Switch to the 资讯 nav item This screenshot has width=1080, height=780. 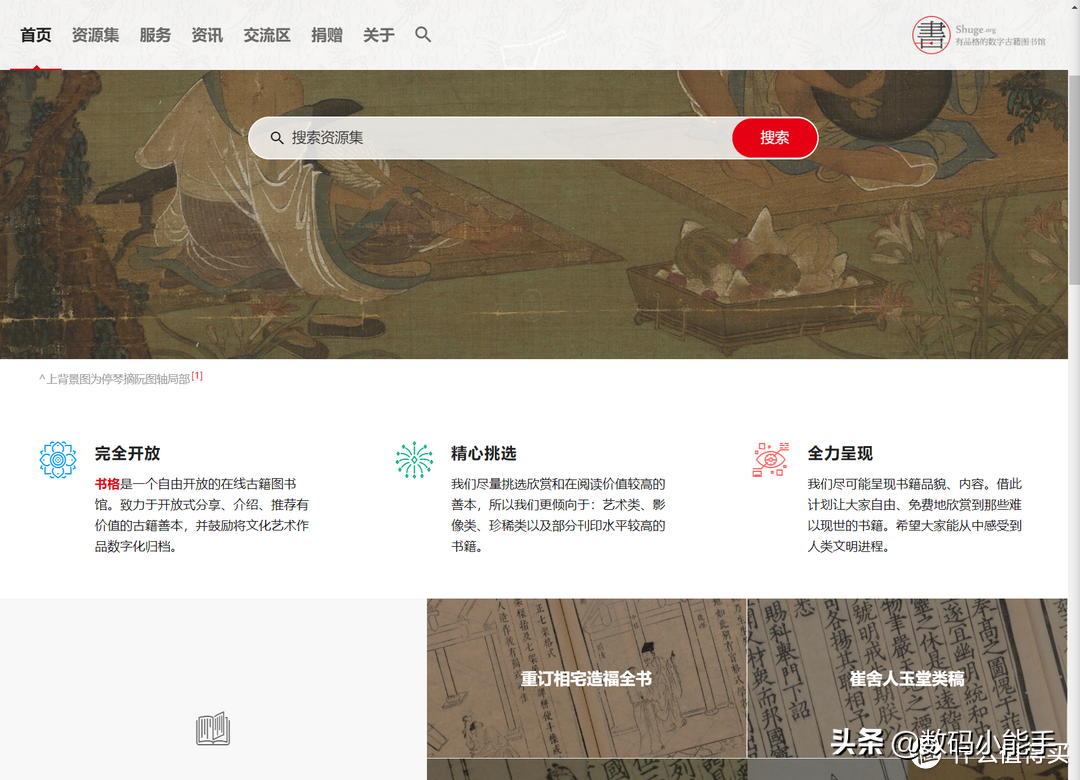206,34
